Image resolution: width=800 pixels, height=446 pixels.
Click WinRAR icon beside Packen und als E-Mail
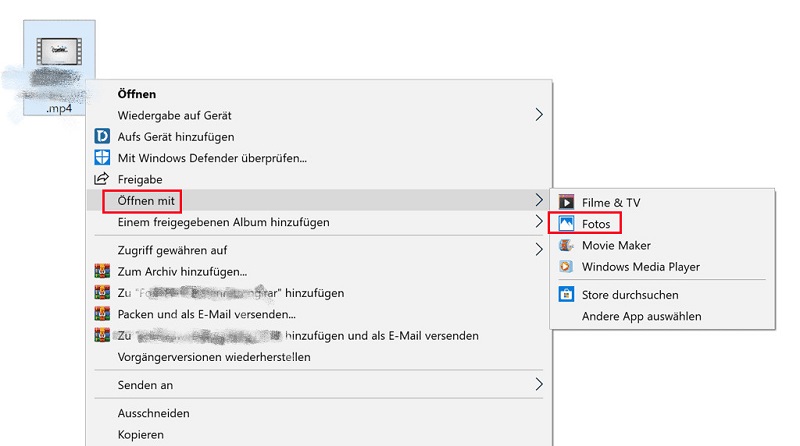102,314
